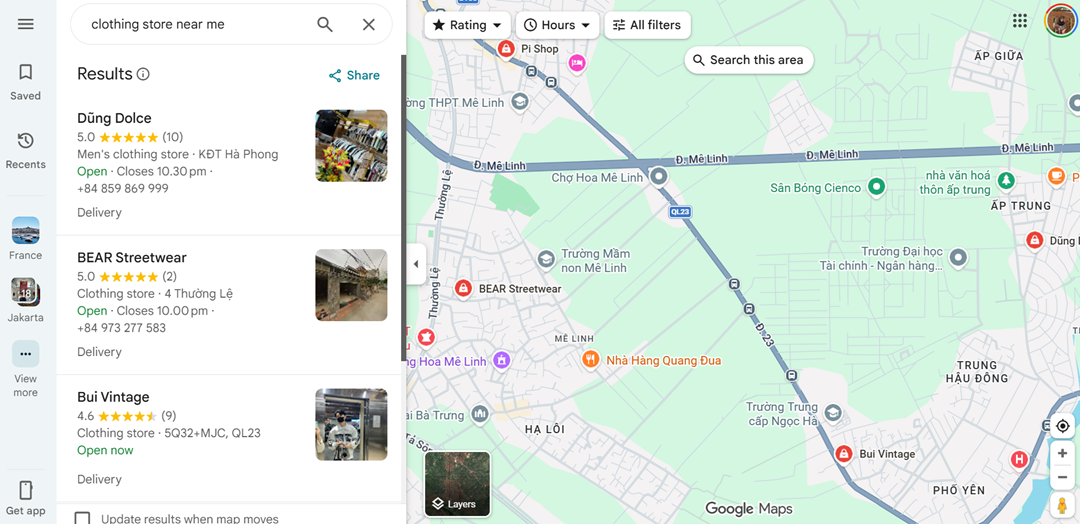Clear the search with the X icon
1080x524 pixels.
[x=368, y=25]
